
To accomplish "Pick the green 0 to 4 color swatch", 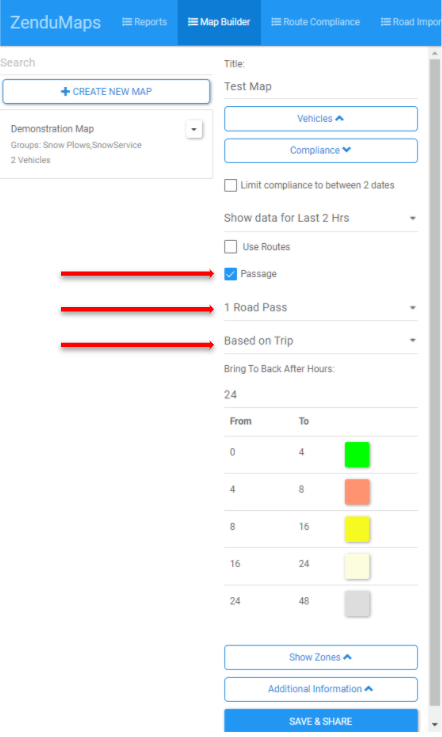I will pos(357,455).
